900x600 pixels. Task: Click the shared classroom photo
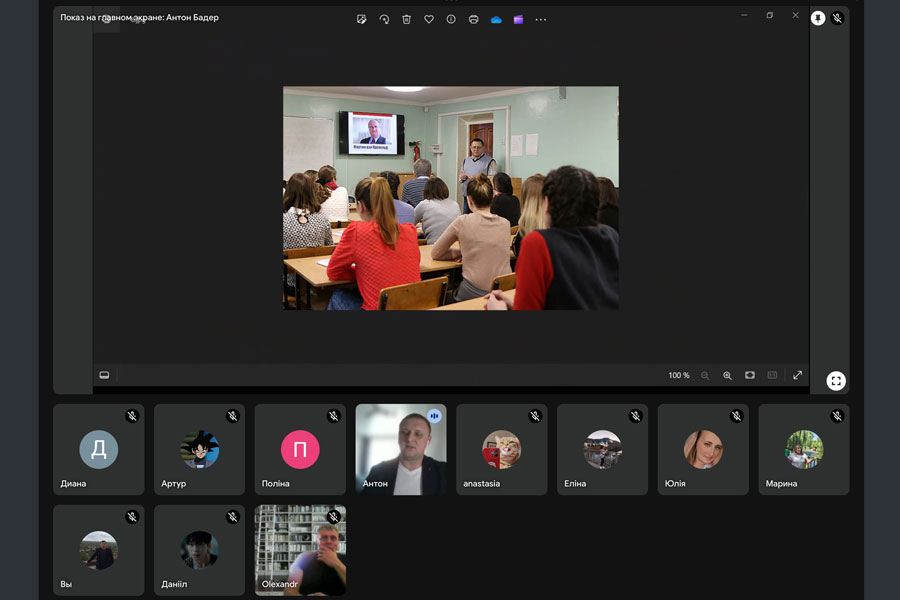pyautogui.click(x=450, y=198)
